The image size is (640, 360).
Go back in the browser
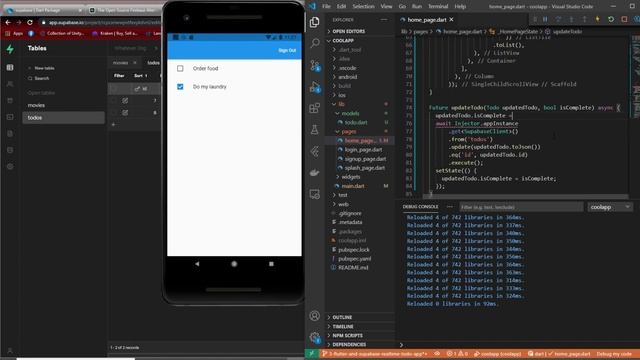point(8,22)
